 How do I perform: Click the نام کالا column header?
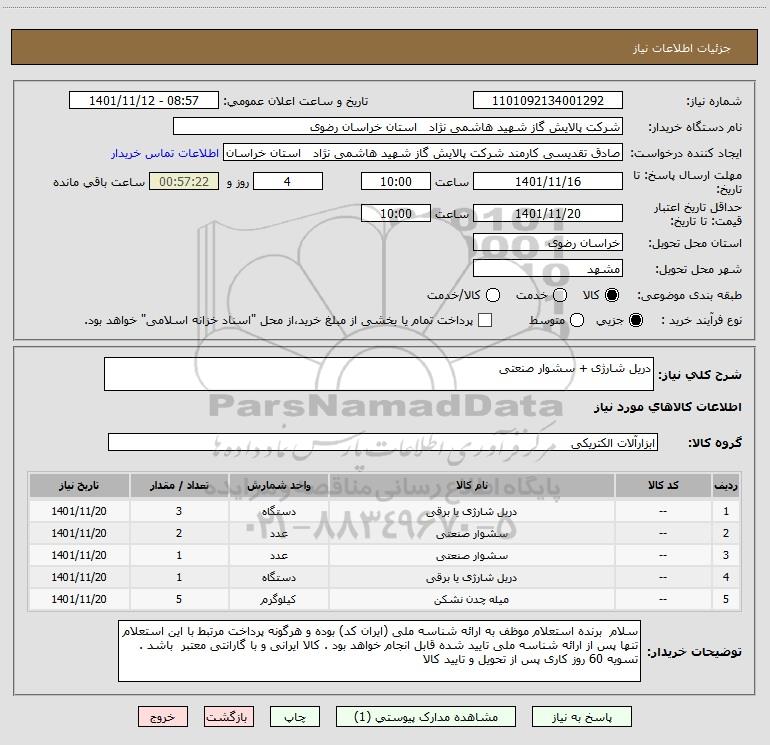tap(471, 485)
